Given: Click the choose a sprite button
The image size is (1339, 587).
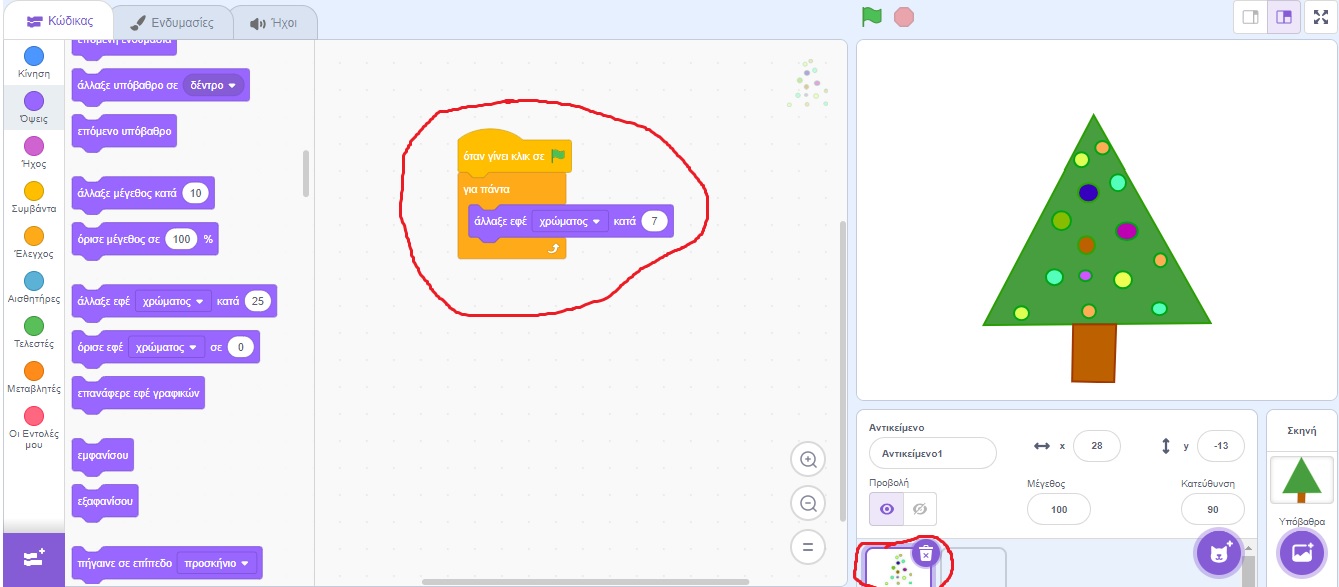Looking at the screenshot, I should coord(1219,553).
